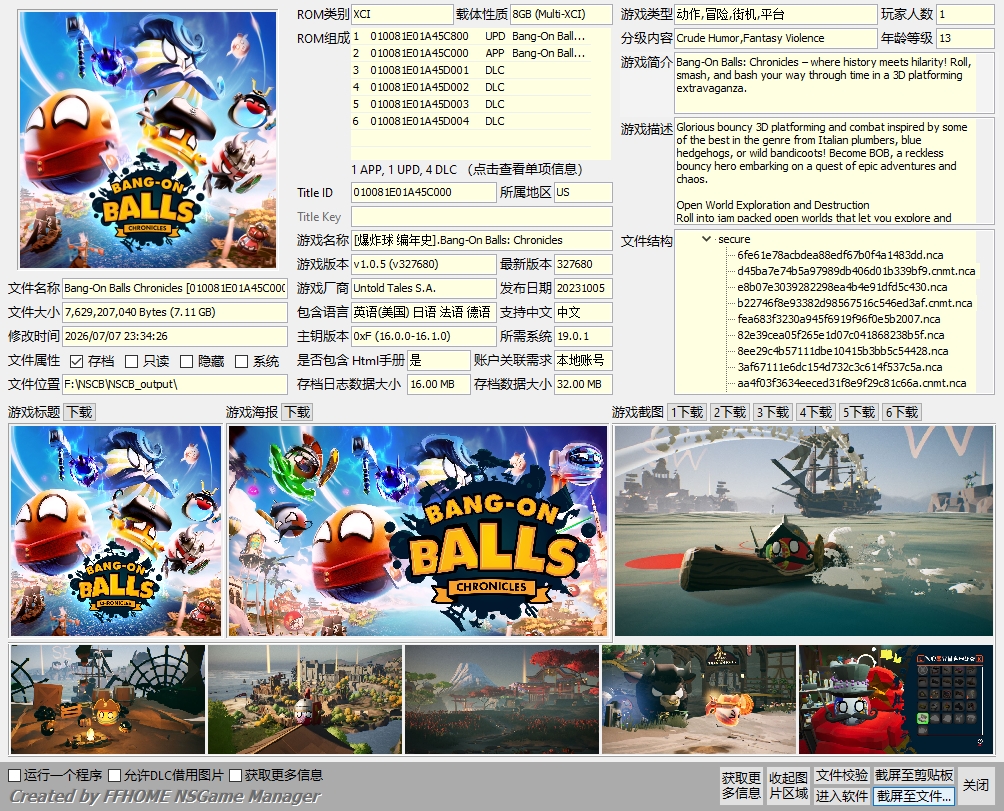Click the empty Title Key field
The width and height of the screenshot is (1004, 811).
pyautogui.click(x=482, y=216)
